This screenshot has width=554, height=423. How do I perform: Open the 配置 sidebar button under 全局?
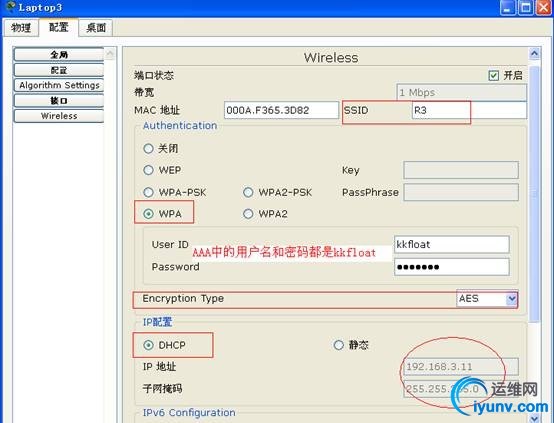coord(59,70)
